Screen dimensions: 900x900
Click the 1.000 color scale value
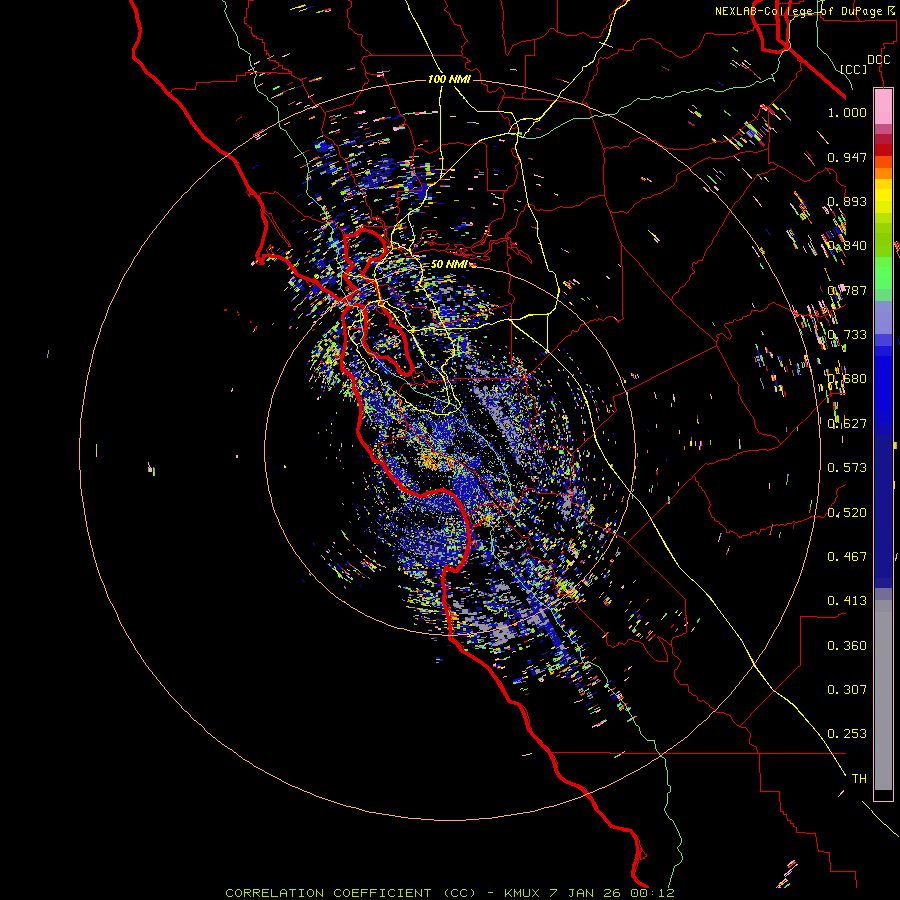tap(847, 112)
